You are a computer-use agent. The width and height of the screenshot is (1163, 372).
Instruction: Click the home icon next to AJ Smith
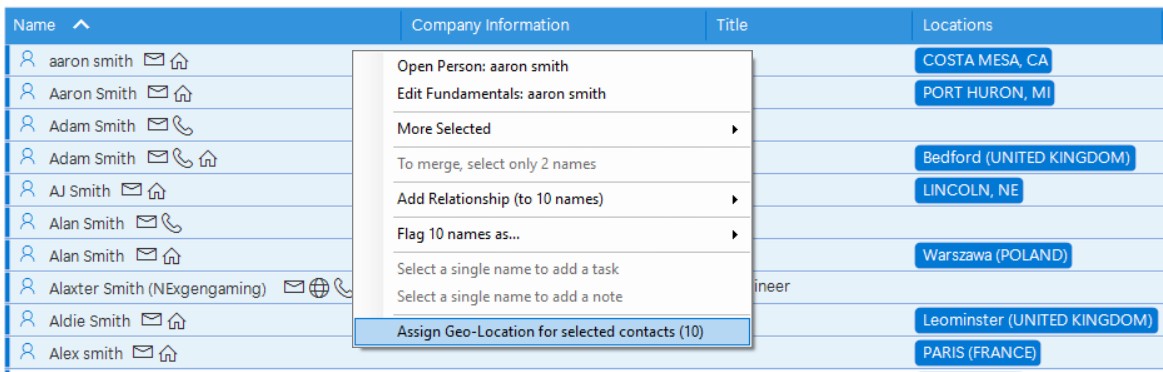(156, 191)
